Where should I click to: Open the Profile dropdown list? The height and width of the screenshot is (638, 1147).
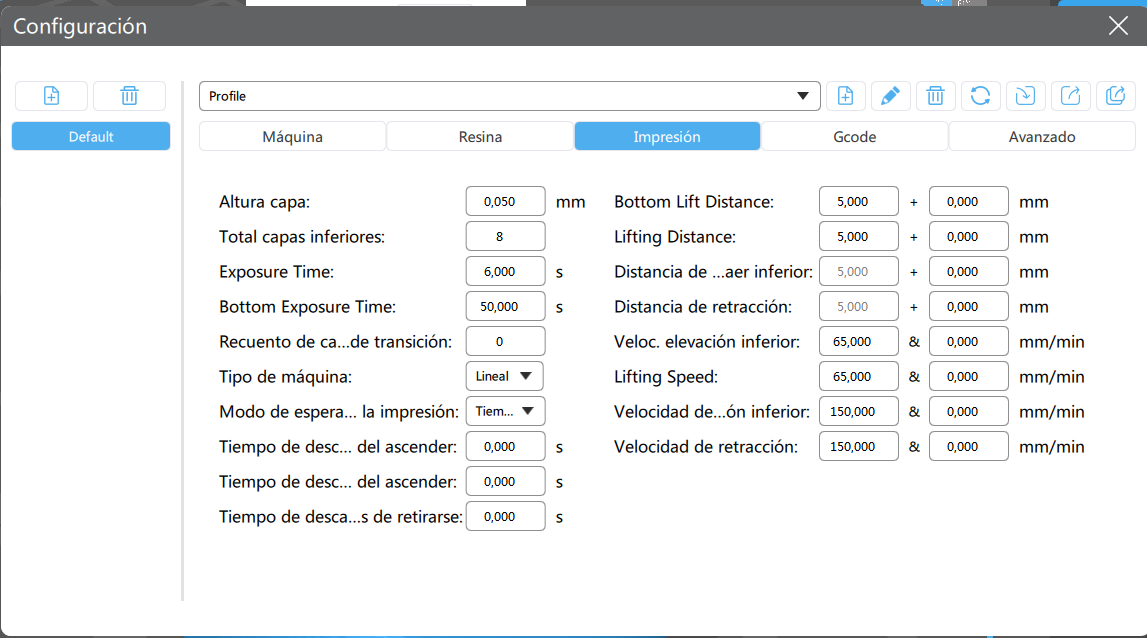(510, 96)
